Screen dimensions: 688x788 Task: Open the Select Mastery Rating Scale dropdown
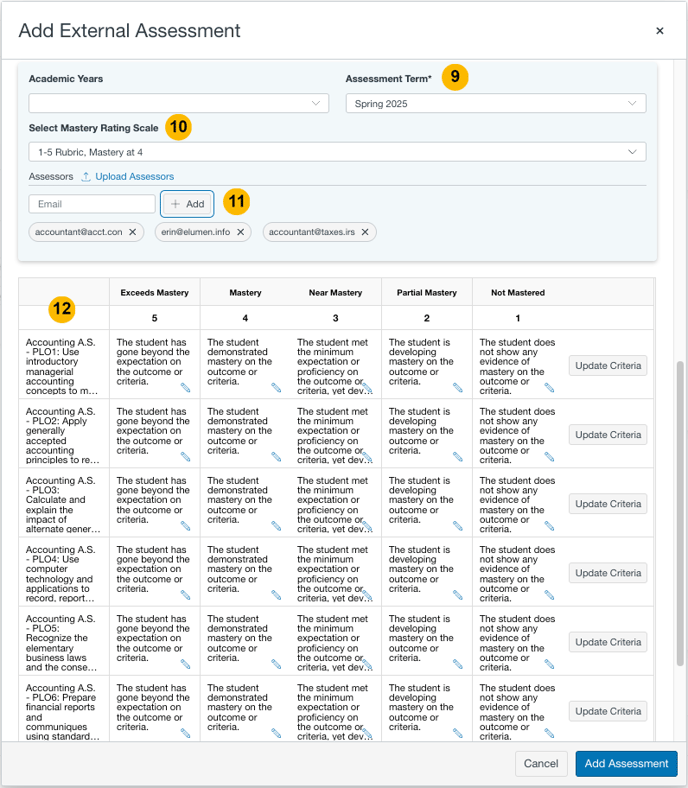(x=337, y=152)
